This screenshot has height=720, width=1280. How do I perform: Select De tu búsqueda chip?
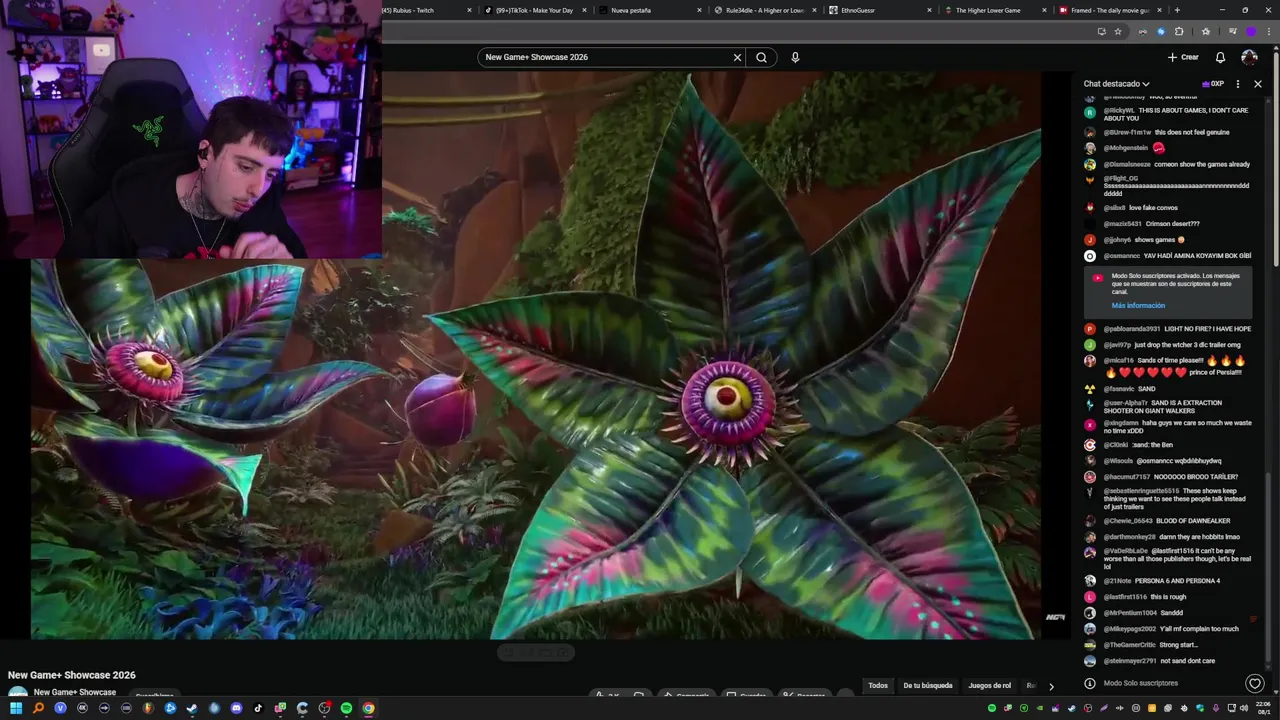click(928, 686)
